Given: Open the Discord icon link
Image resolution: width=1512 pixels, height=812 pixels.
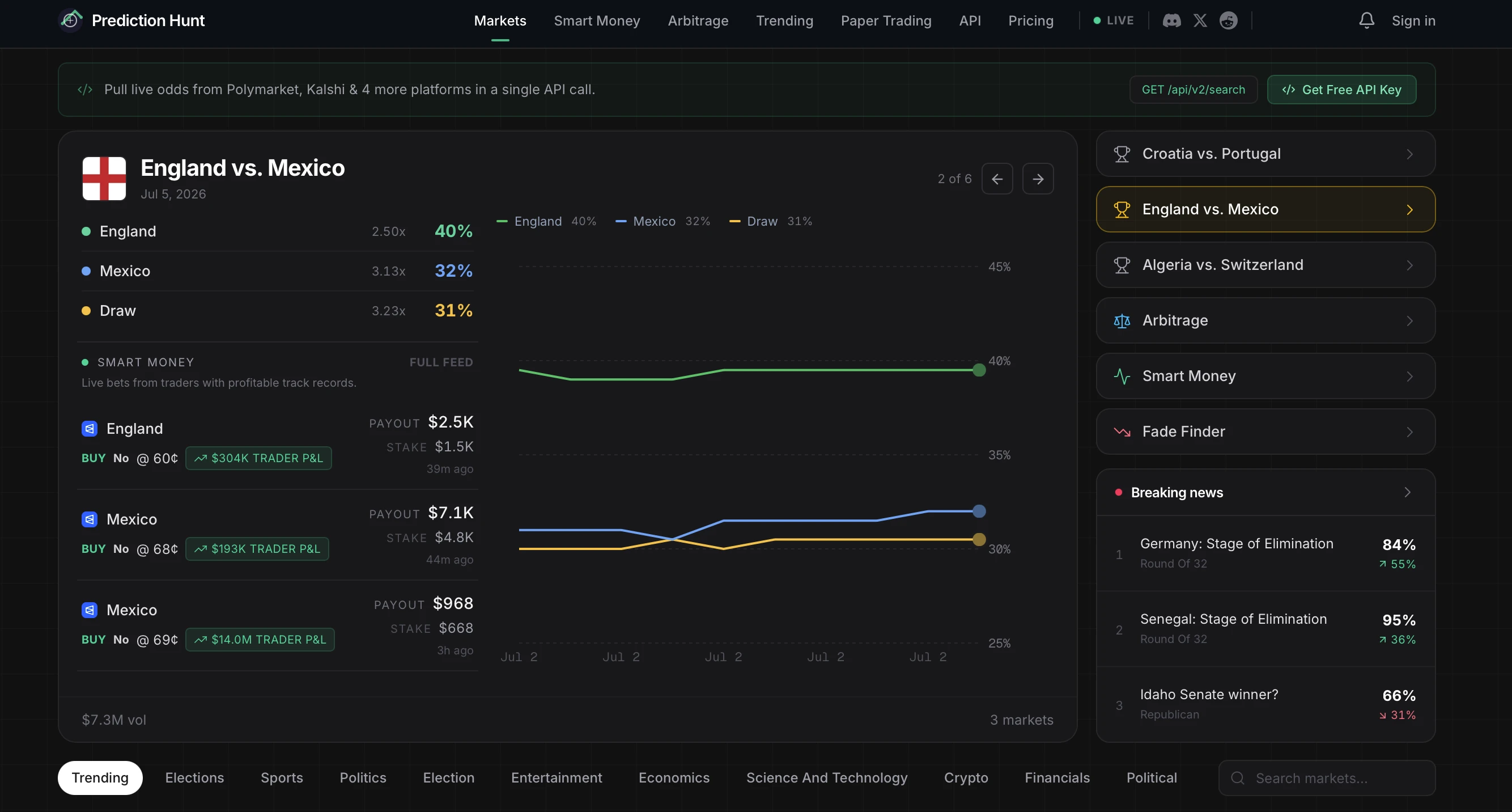Looking at the screenshot, I should 1171,20.
